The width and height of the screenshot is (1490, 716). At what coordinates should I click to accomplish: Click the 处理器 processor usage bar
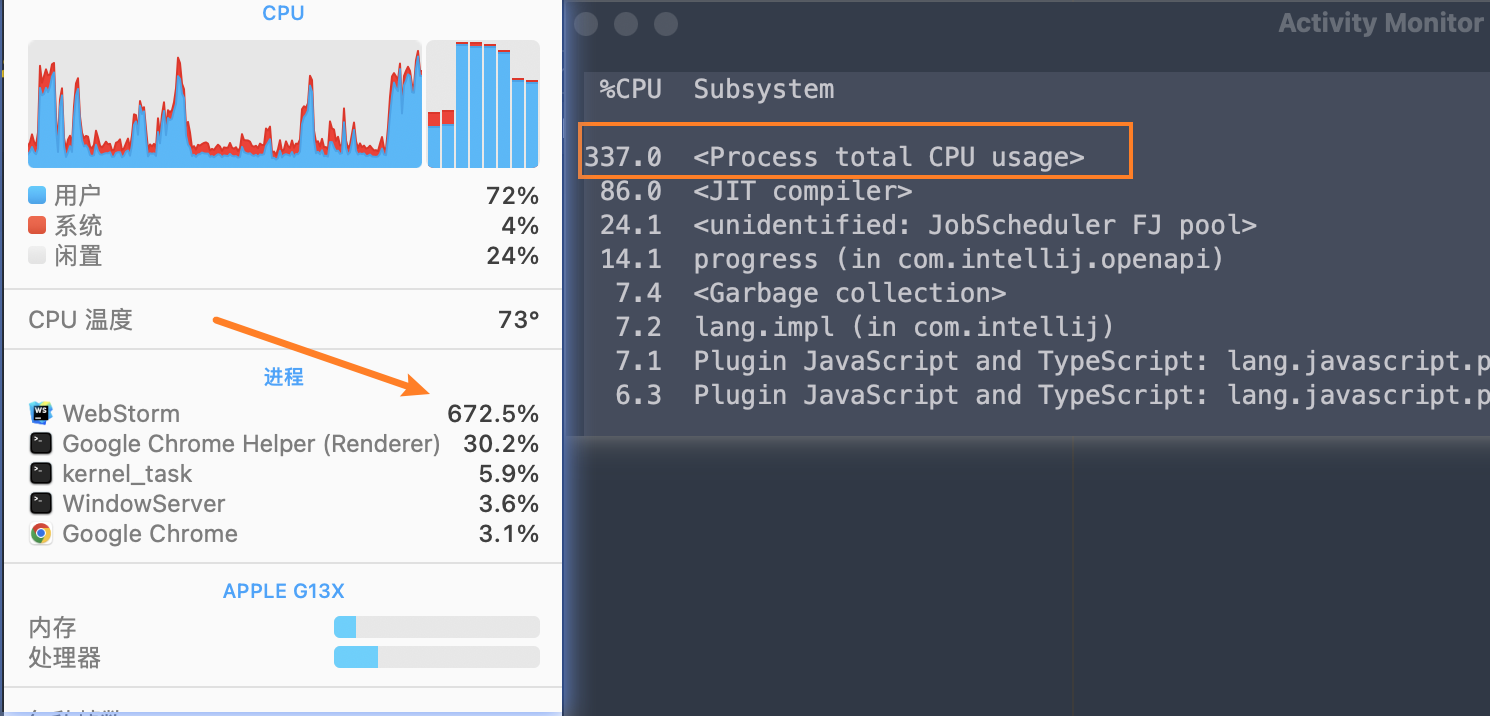click(436, 657)
